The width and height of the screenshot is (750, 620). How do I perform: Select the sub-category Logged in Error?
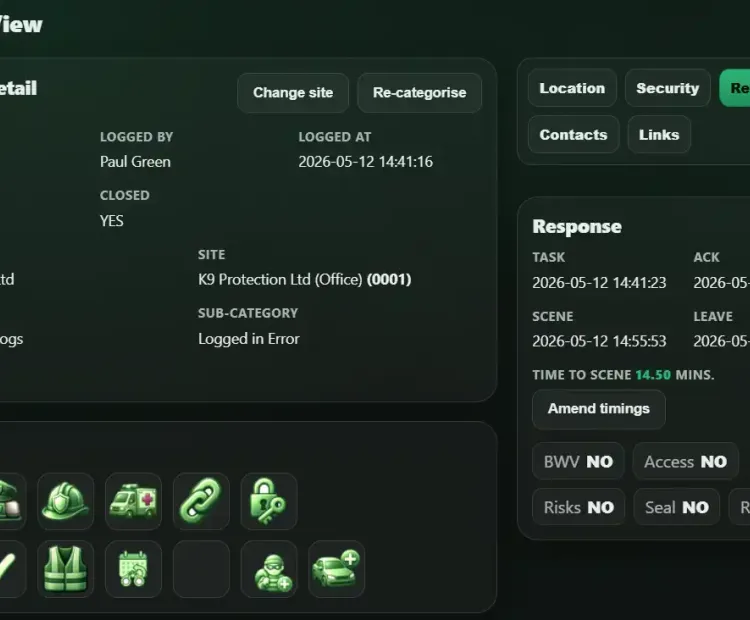(249, 339)
